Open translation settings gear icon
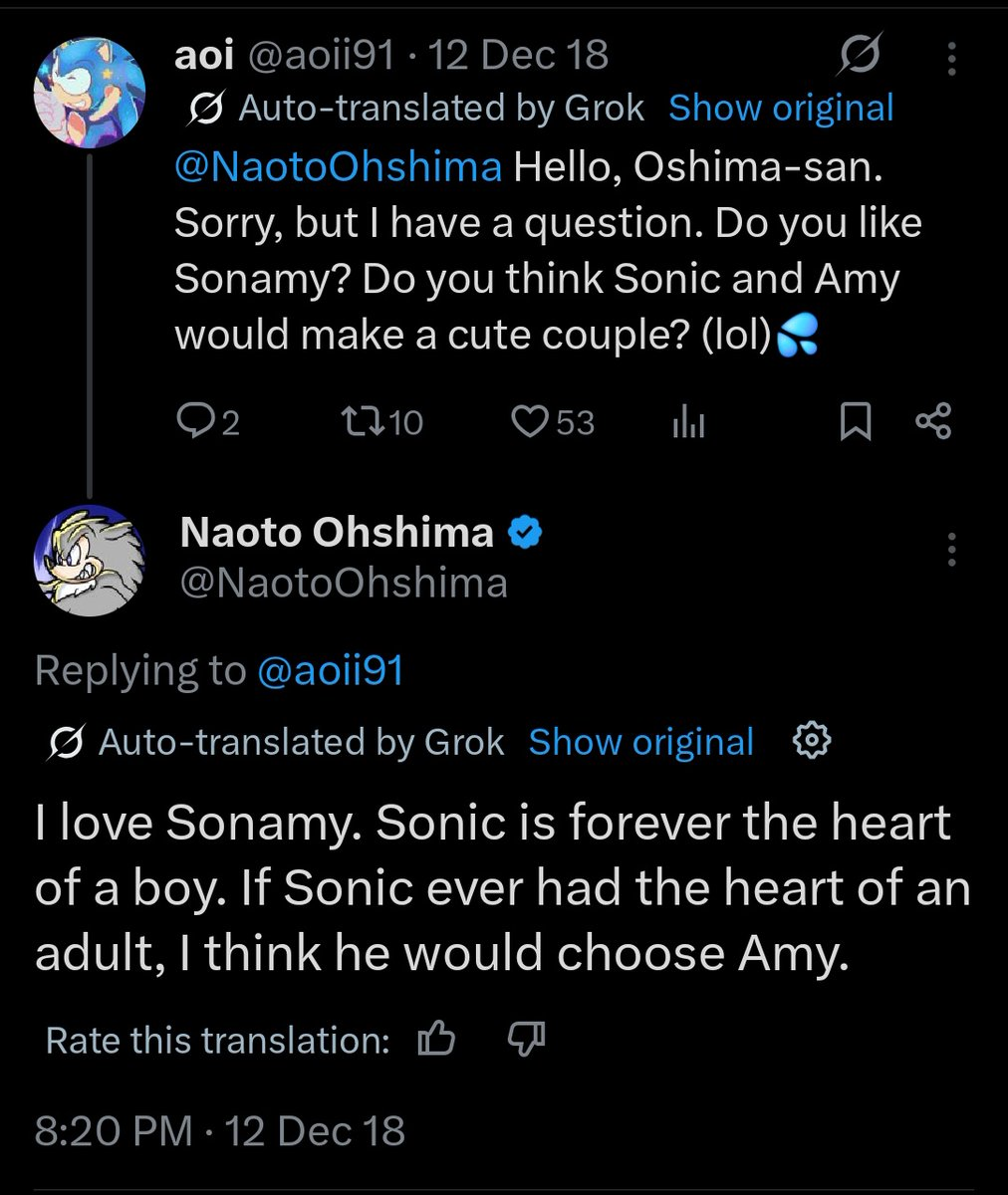The width and height of the screenshot is (1008, 1195). point(812,741)
